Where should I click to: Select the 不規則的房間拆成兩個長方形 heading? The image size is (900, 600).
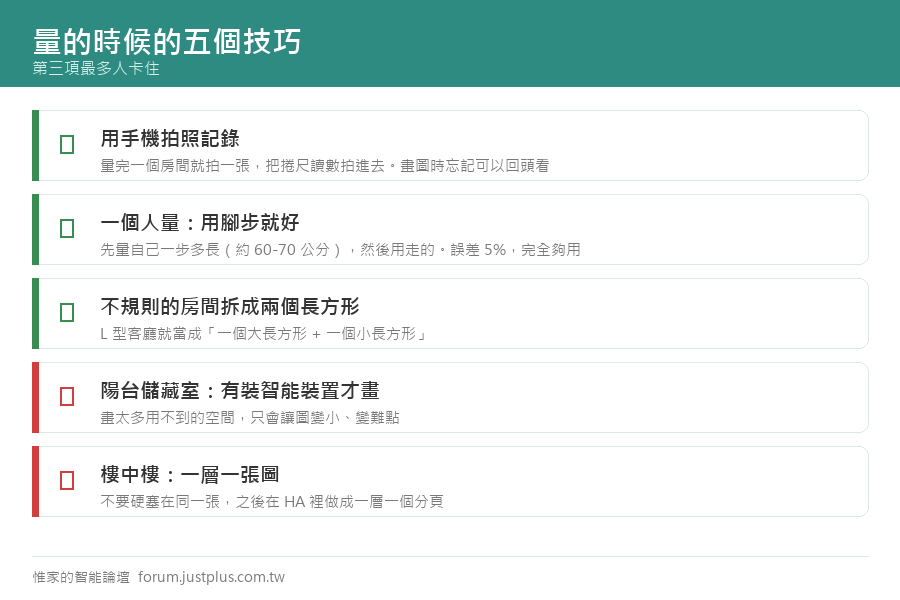[230, 307]
